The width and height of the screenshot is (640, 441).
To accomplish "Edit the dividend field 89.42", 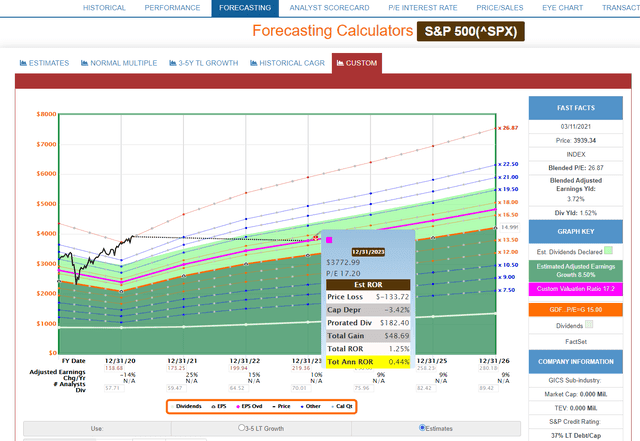I will [x=488, y=388].
